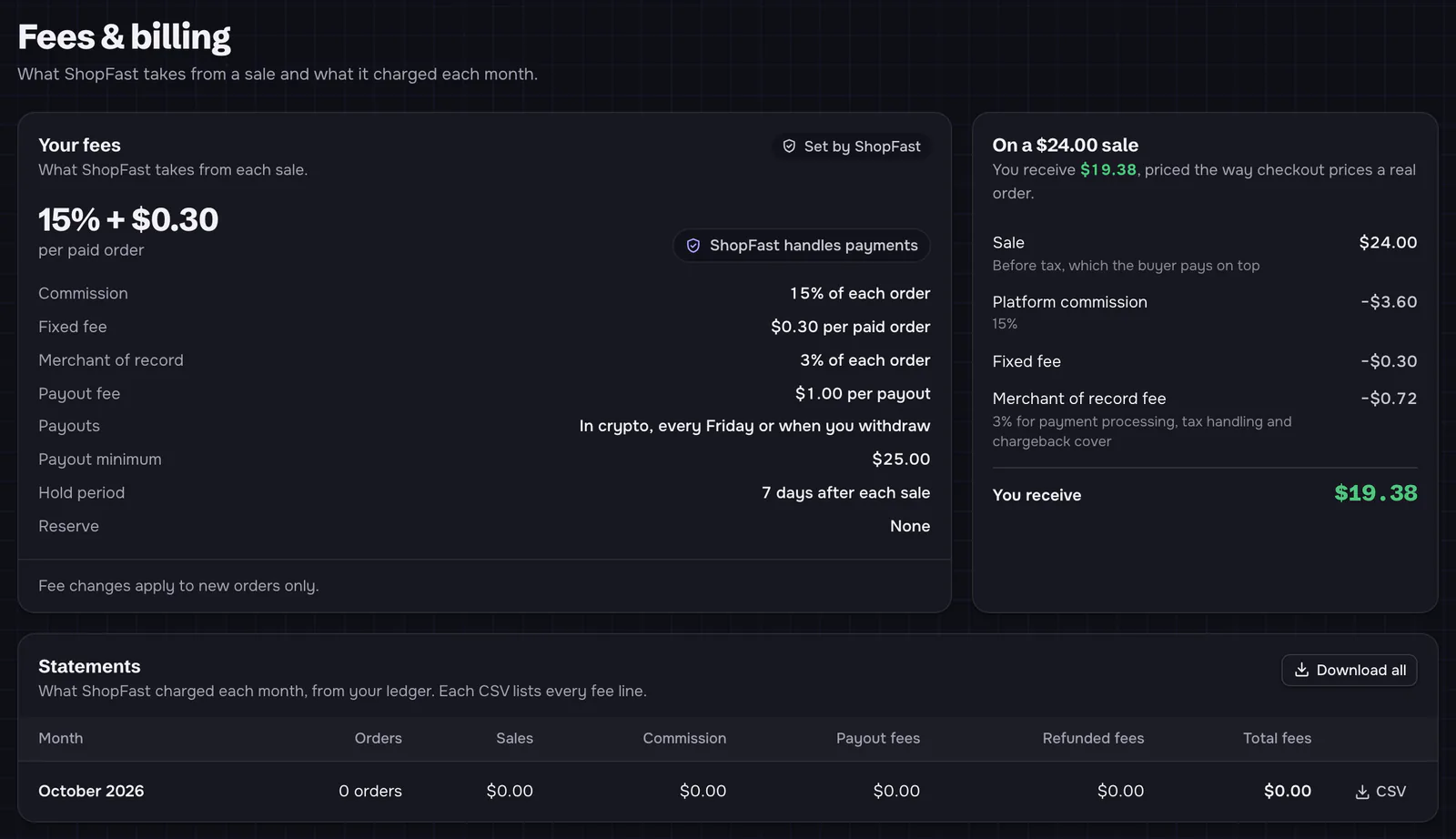
Task: Select the October 2026 statement row
Action: tap(728, 792)
